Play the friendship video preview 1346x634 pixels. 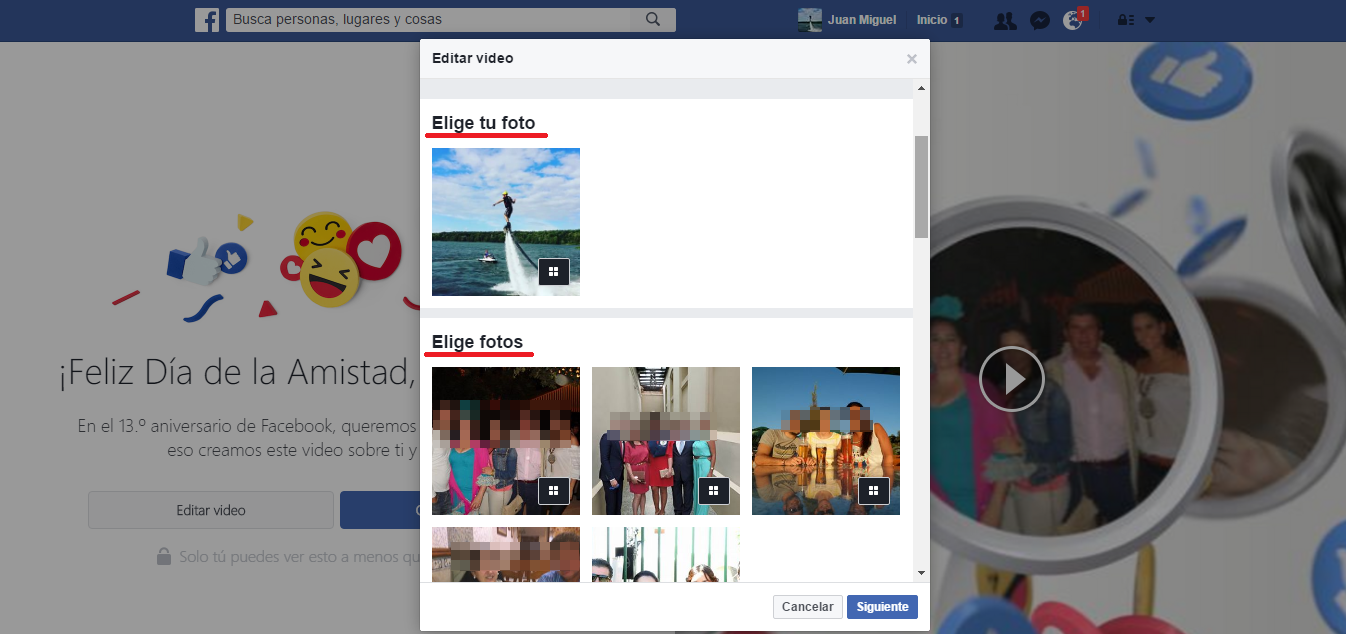1011,379
